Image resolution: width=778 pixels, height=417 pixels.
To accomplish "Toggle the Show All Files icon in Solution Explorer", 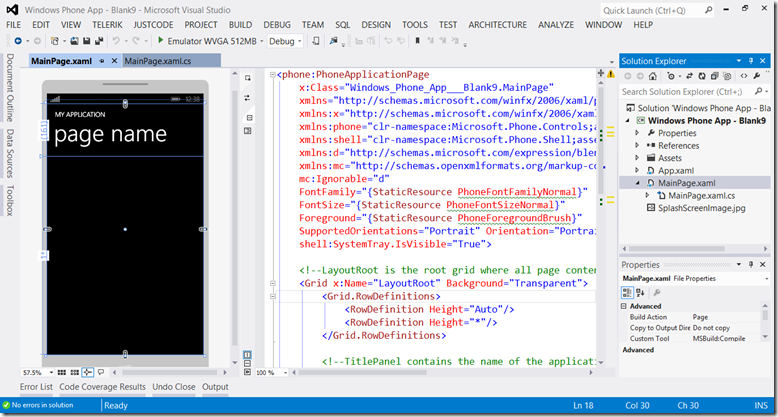I will (727, 76).
